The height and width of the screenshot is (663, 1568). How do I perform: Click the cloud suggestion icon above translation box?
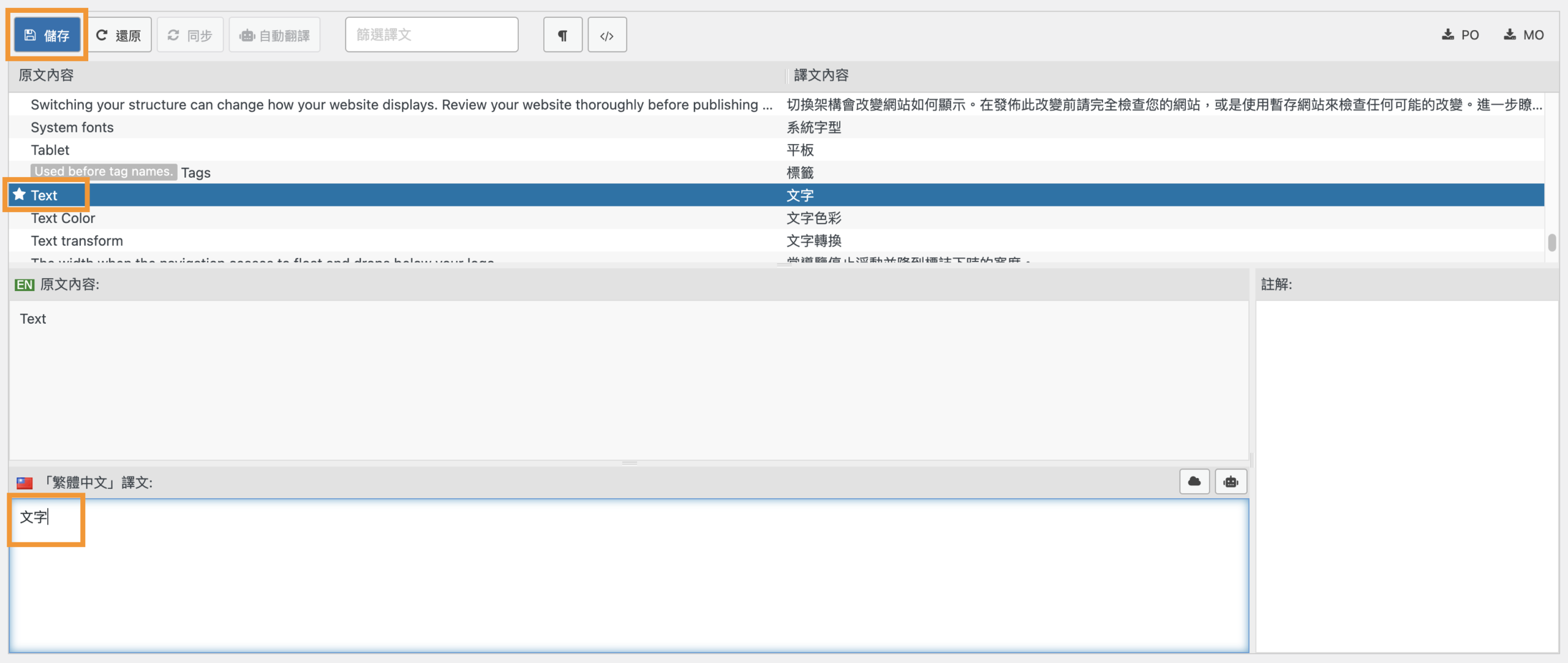(x=1194, y=482)
